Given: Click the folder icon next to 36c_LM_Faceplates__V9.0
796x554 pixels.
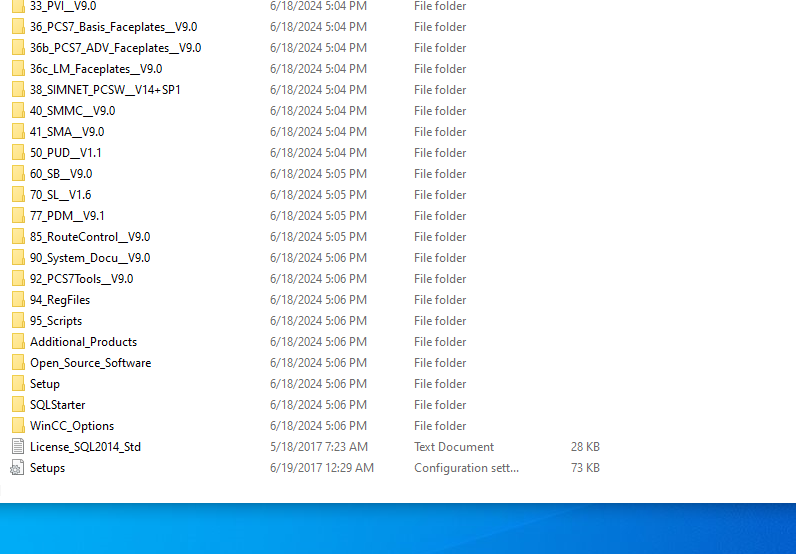Looking at the screenshot, I should click(x=18, y=69).
